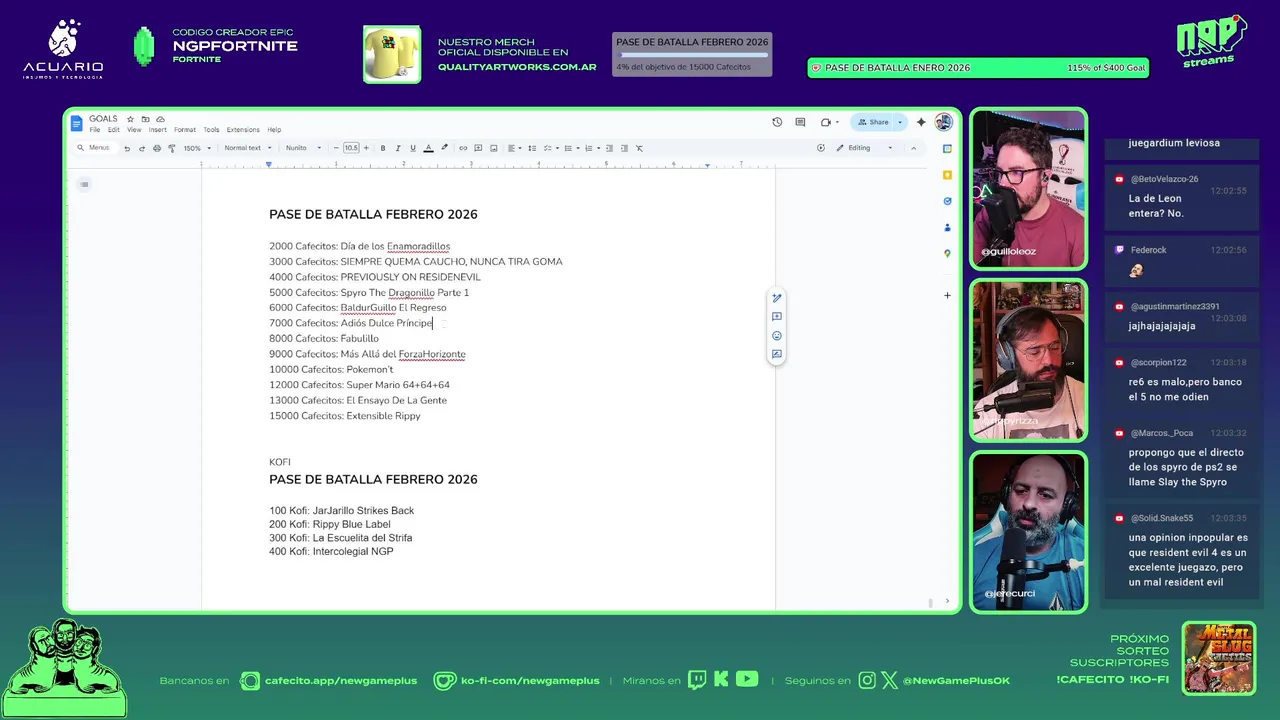This screenshot has height=720, width=1280.
Task: Open Google Keep side panel
Action: point(947,175)
